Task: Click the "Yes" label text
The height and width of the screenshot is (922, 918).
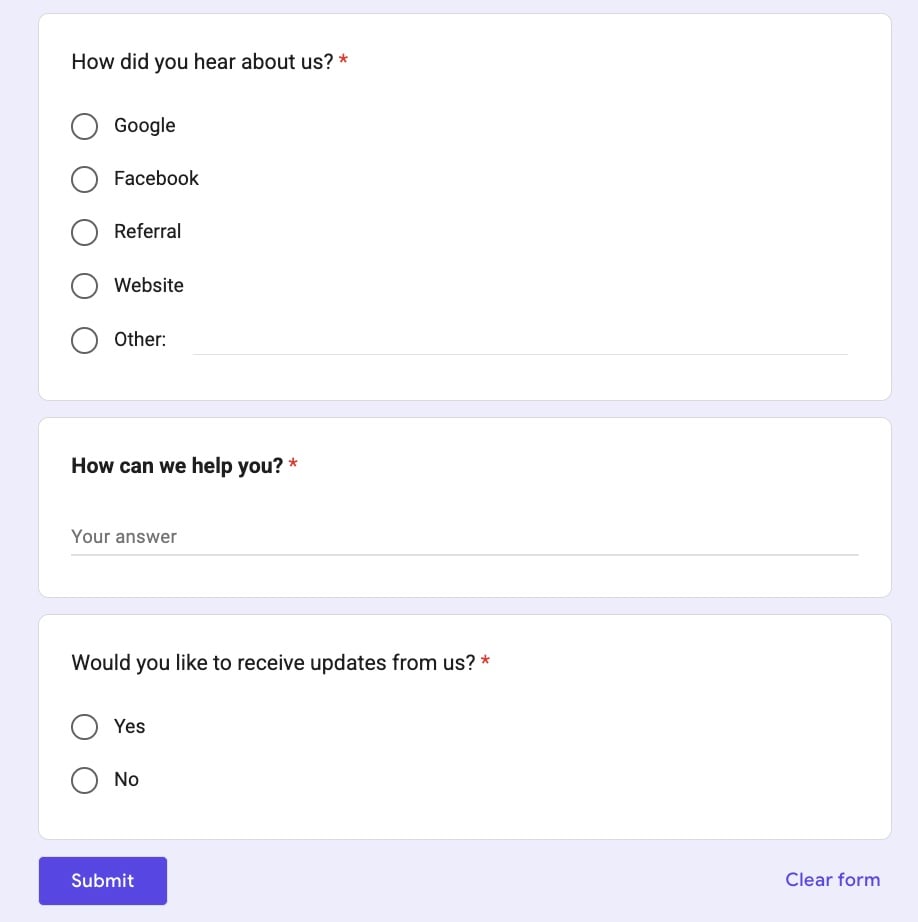Action: click(x=129, y=726)
